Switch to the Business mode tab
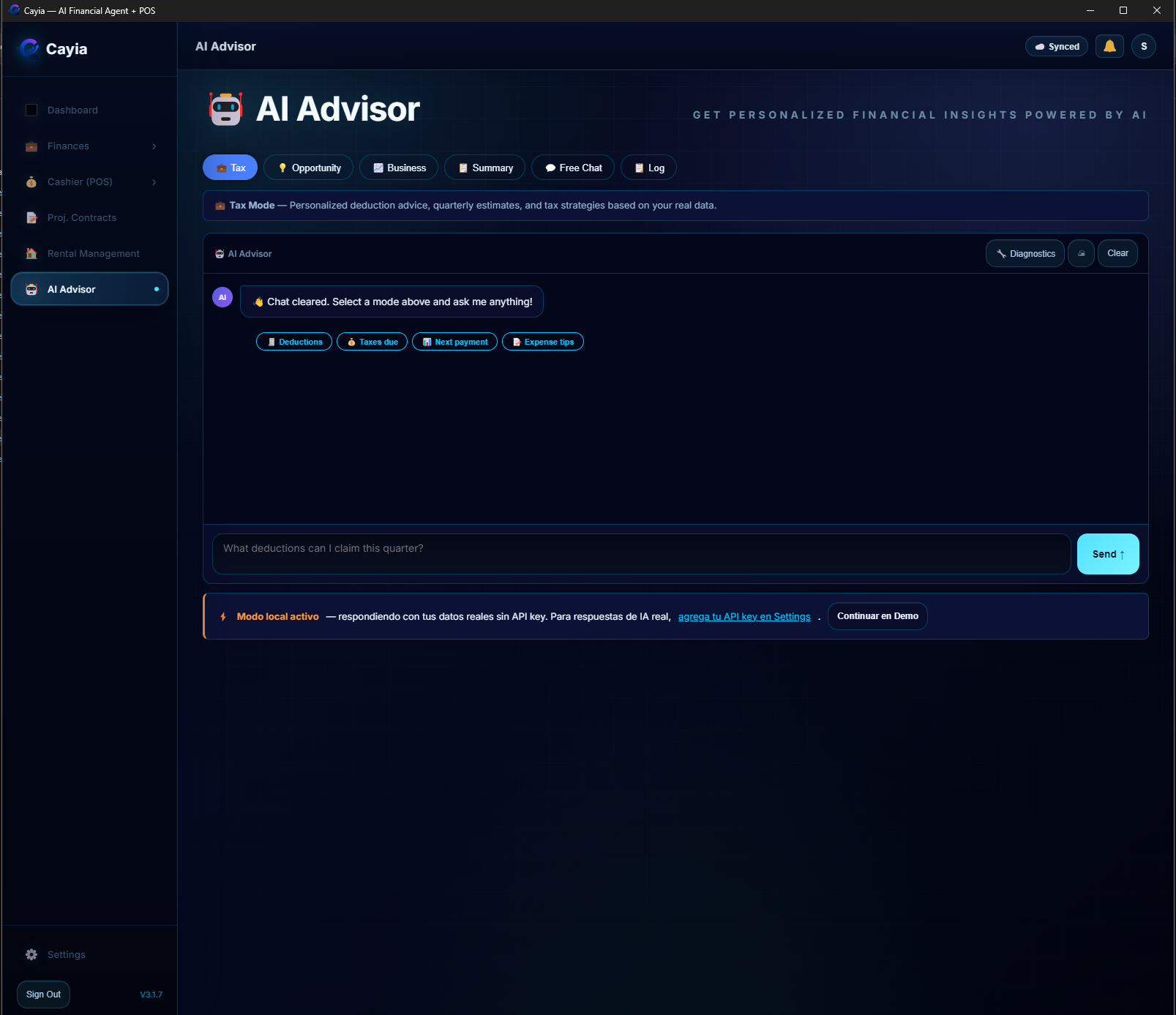Image resolution: width=1176 pixels, height=1015 pixels. (399, 168)
